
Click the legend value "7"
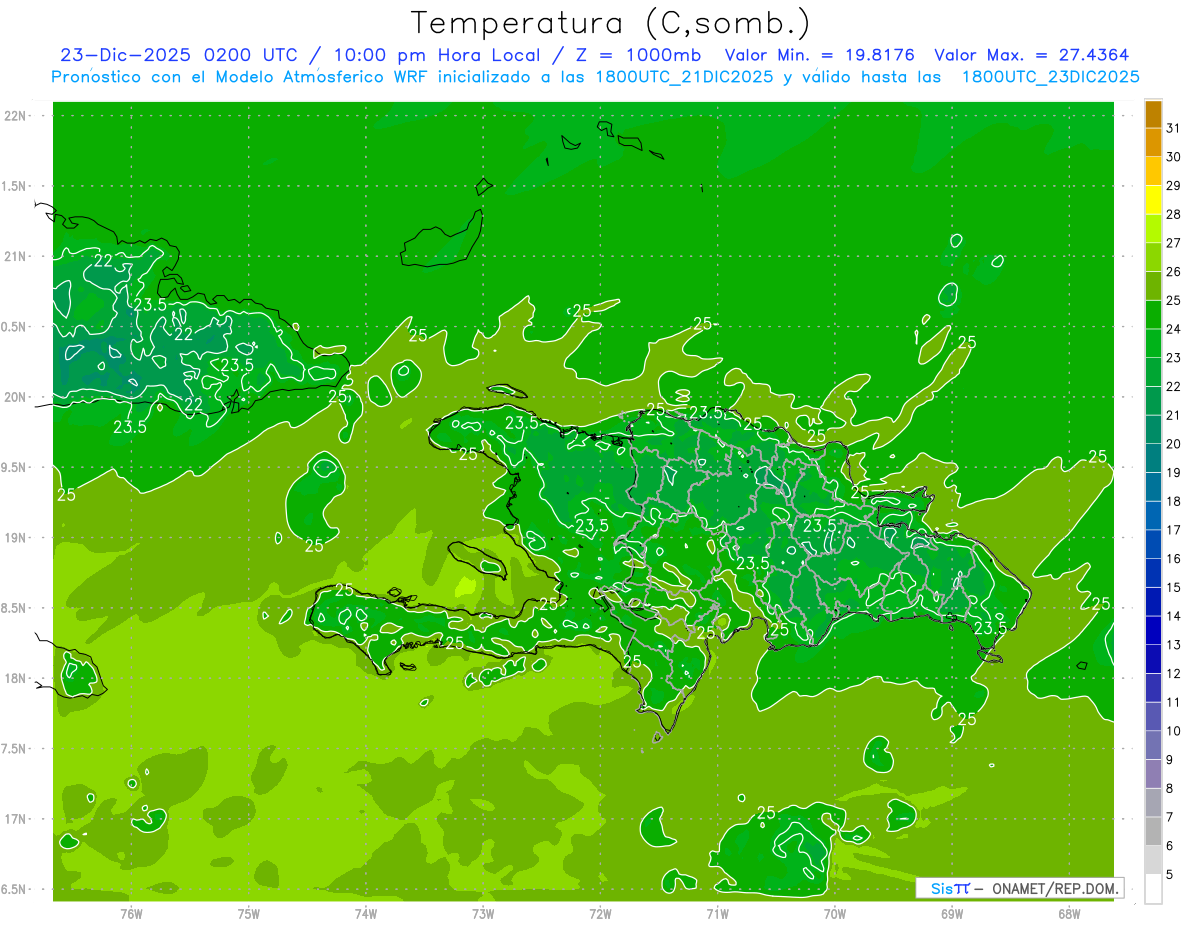1170,817
